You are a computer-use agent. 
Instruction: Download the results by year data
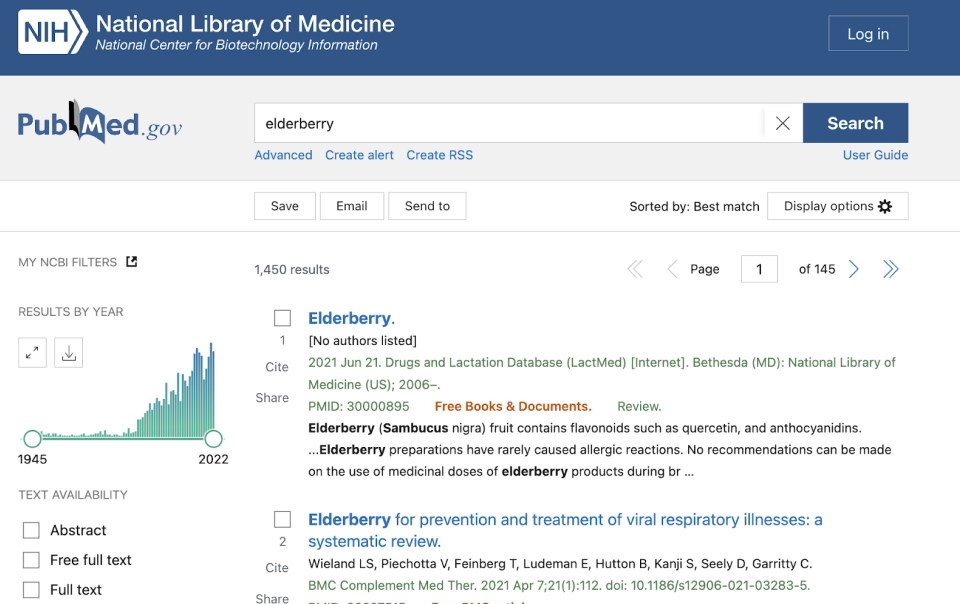[68, 353]
